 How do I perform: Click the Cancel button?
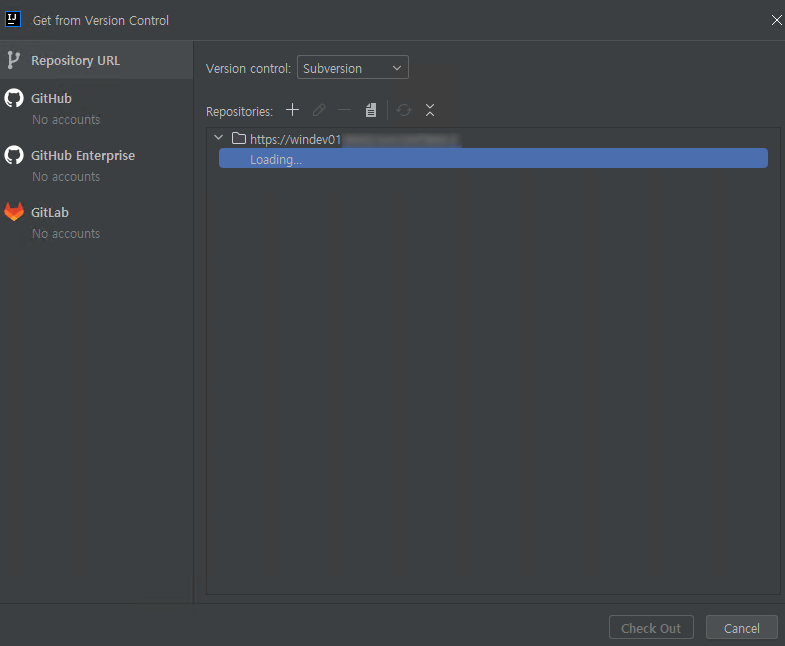point(741,627)
